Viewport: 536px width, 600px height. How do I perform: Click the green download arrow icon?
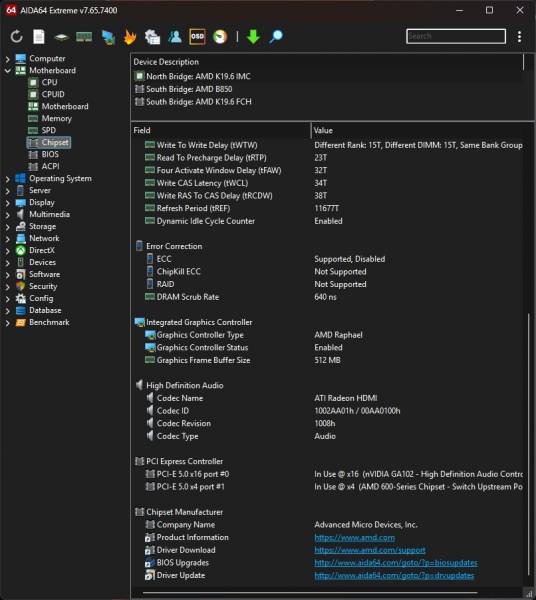(253, 37)
